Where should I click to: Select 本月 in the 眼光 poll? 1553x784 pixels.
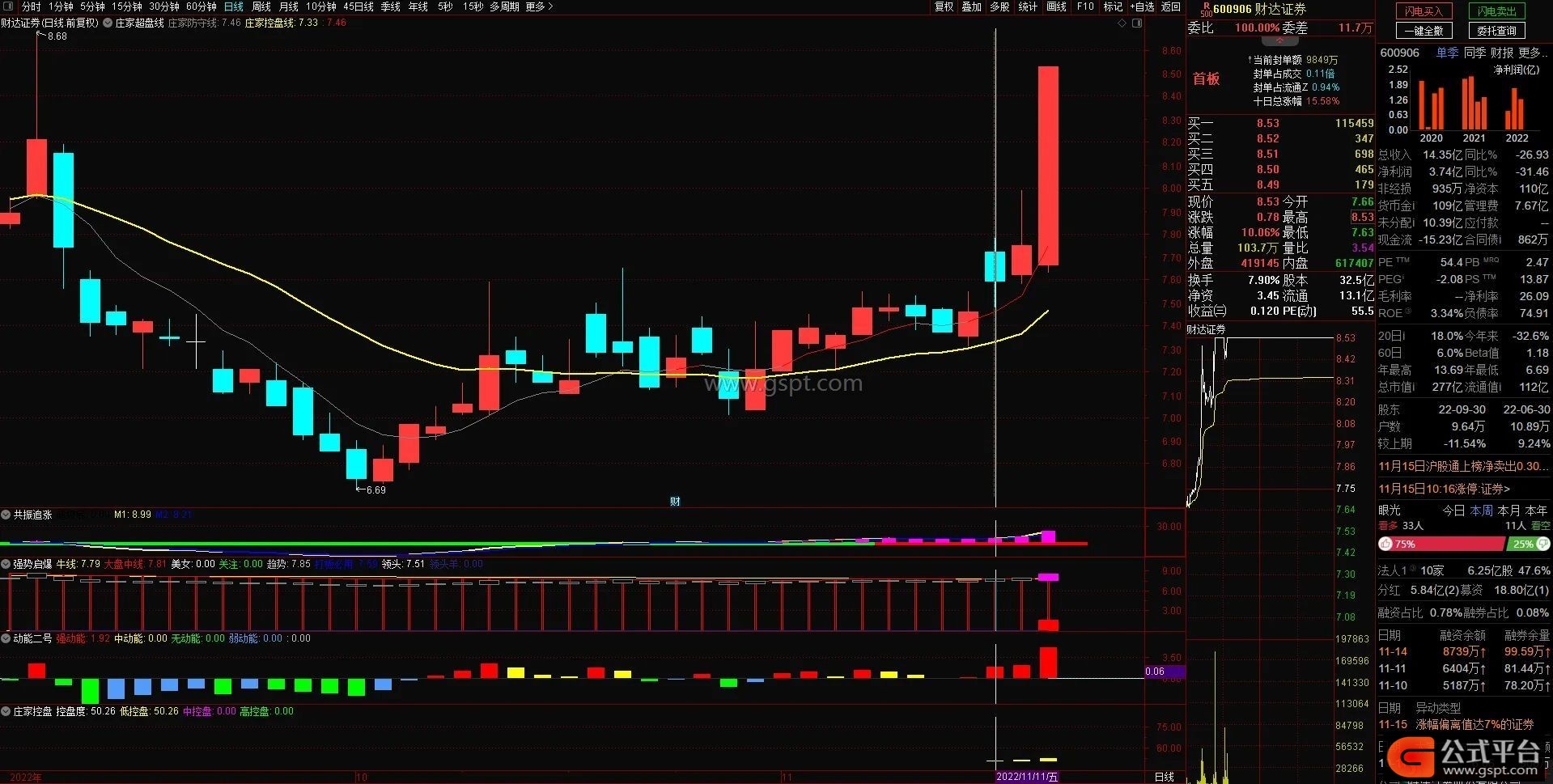pos(1509,511)
